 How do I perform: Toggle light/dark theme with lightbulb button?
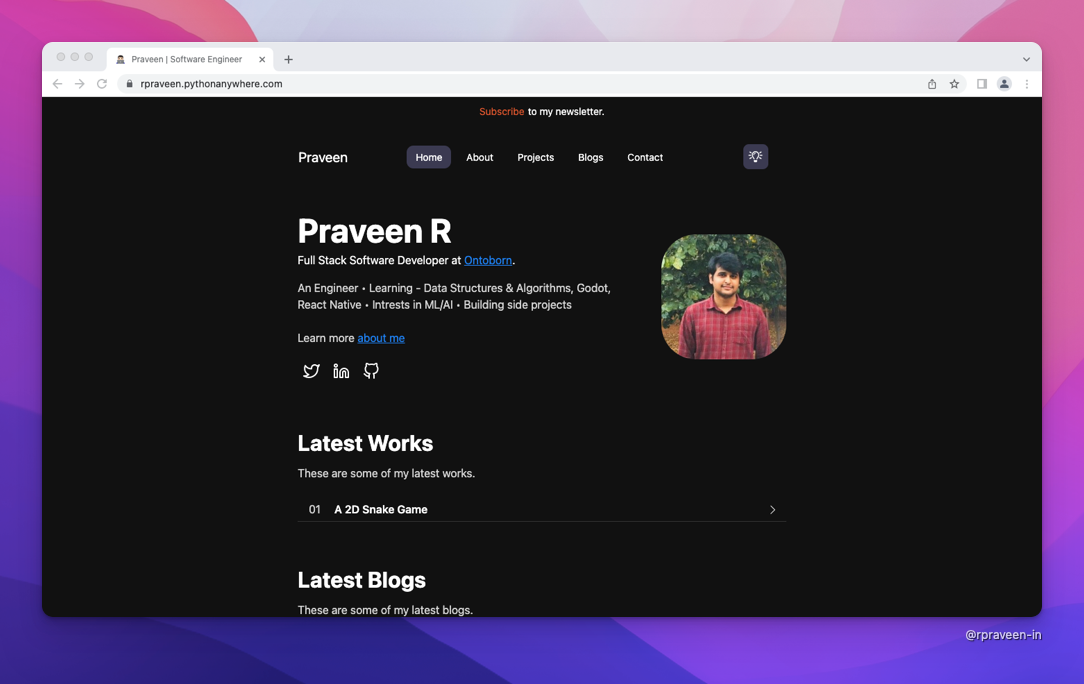coord(756,157)
